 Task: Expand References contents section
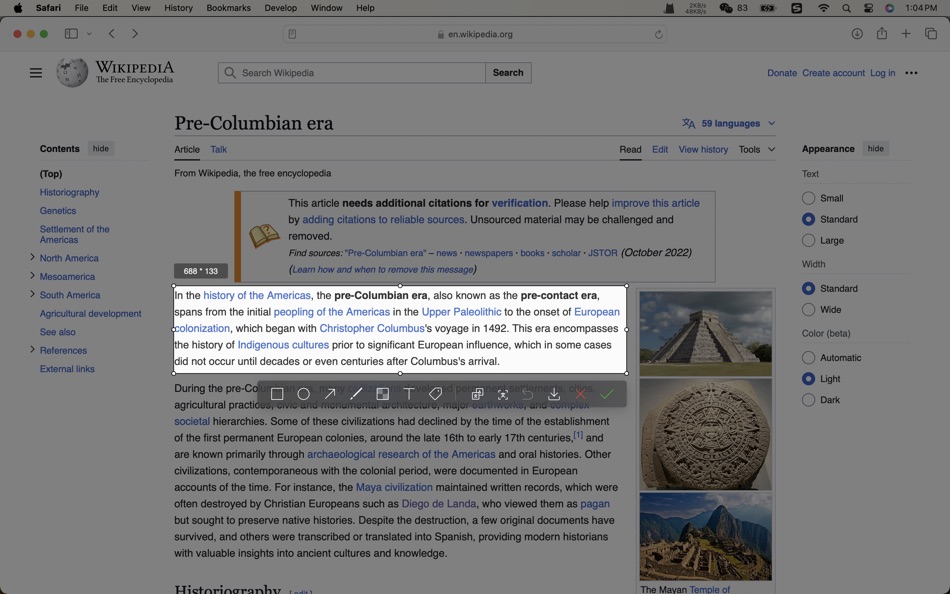[x=32, y=350]
